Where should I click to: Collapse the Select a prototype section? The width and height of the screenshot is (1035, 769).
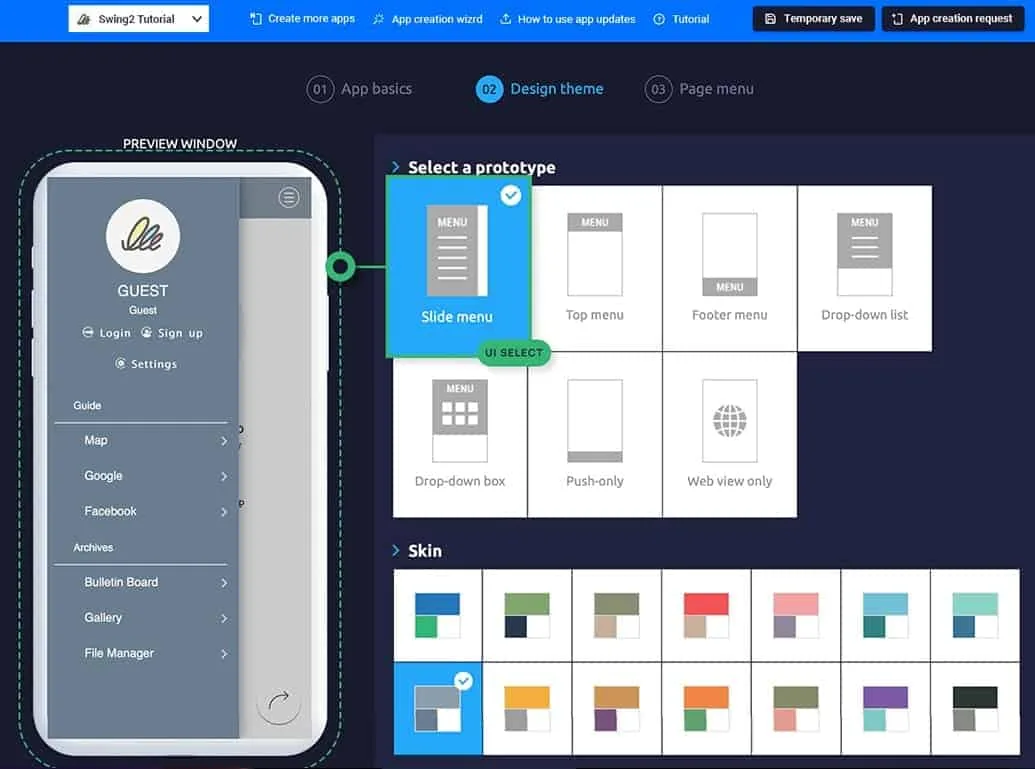[x=396, y=167]
